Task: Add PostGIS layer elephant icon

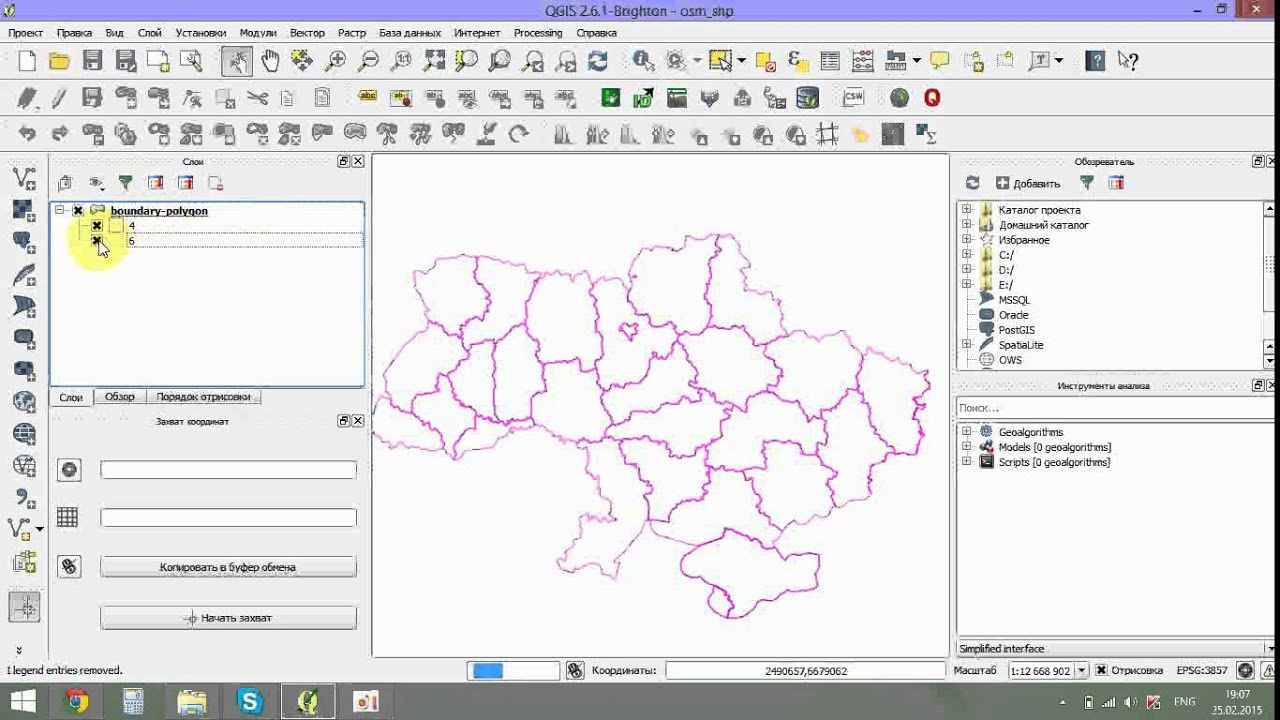Action: click(x=24, y=242)
